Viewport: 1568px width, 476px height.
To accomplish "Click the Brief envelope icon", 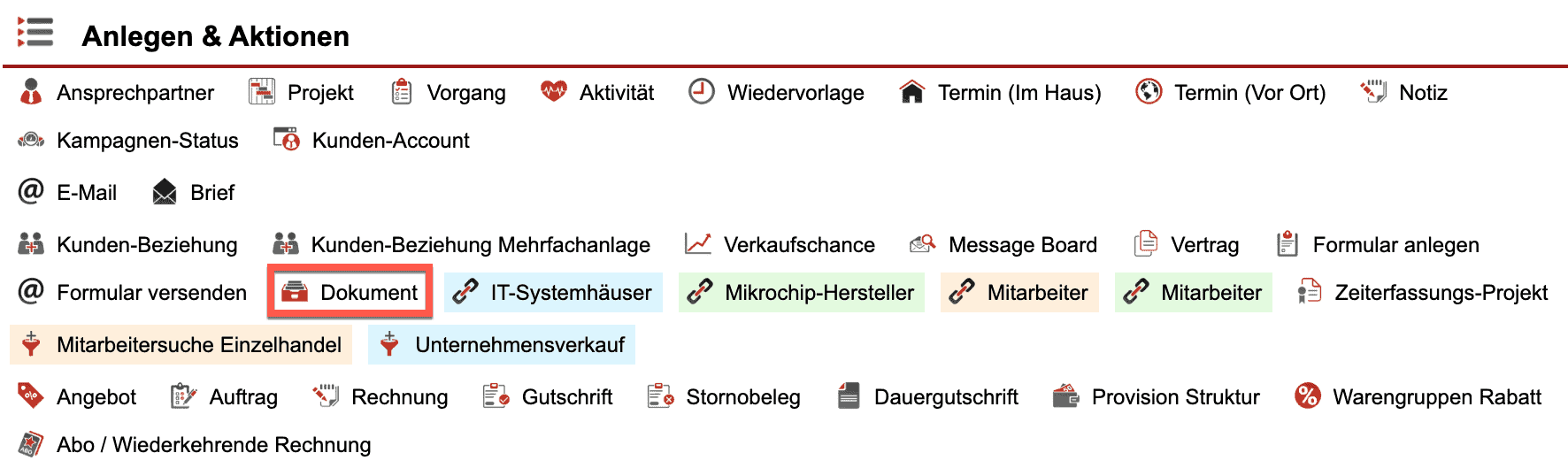I will 165,192.
